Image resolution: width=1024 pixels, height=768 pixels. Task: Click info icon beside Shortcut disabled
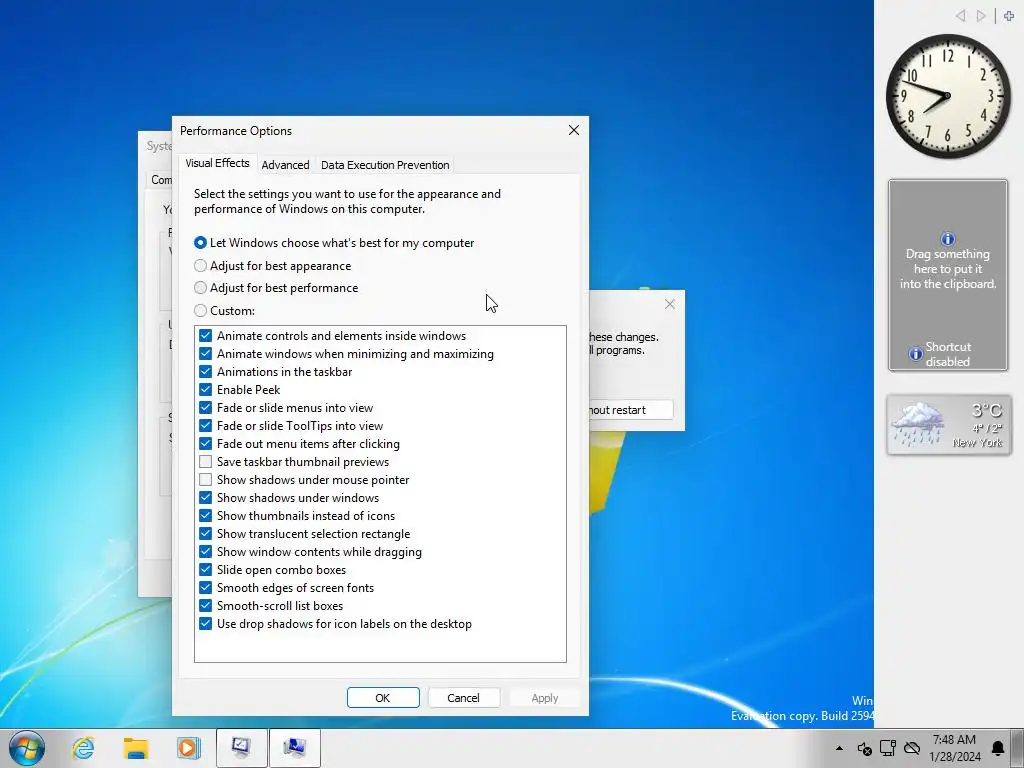916,354
